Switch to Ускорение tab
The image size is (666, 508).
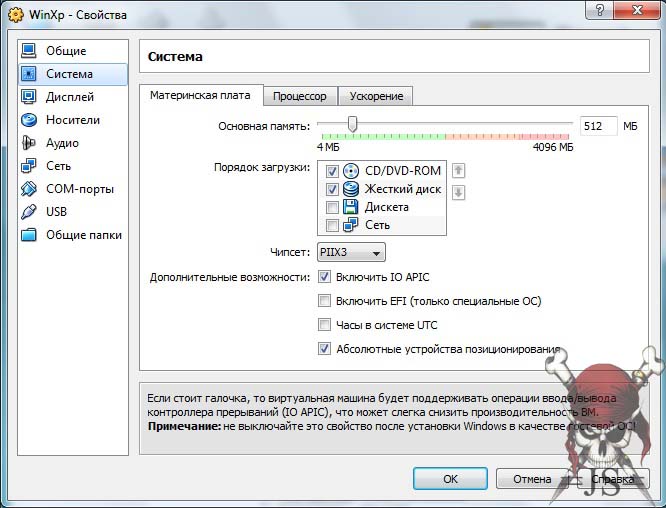click(x=376, y=96)
